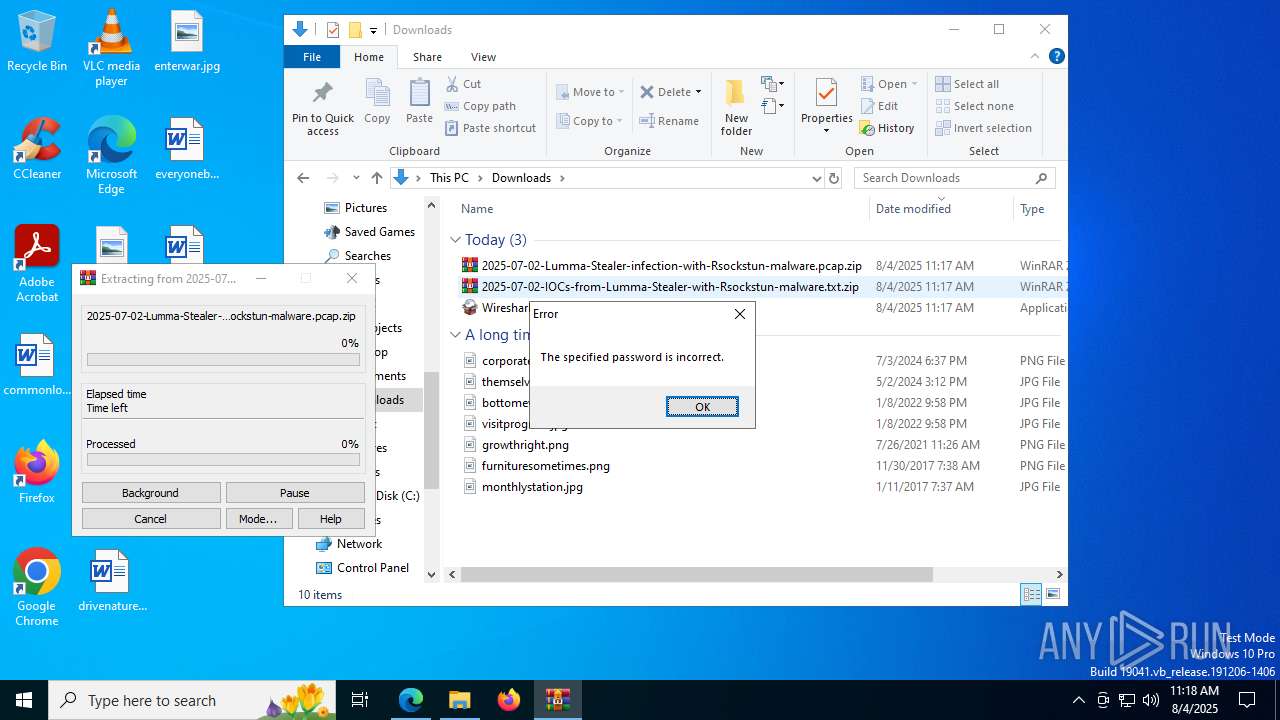Sort by Date modified column header
Screen dimensions: 1280x720
tap(913, 209)
